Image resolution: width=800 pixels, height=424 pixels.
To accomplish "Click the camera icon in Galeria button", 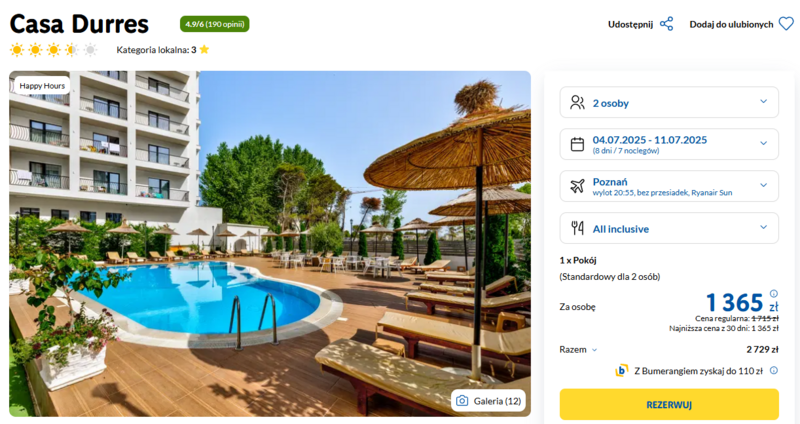I will coord(462,401).
